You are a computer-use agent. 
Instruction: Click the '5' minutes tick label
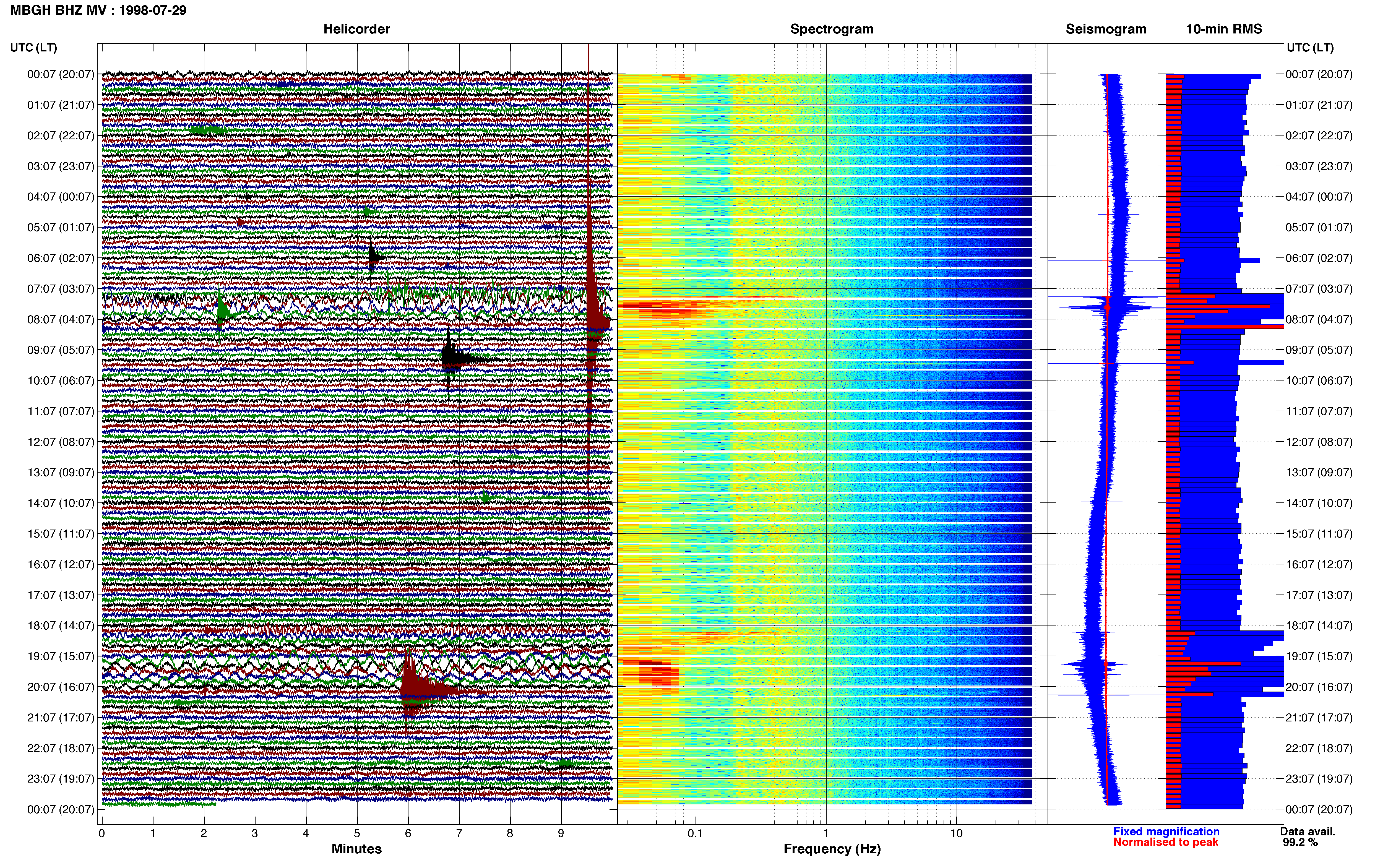pyautogui.click(x=357, y=833)
